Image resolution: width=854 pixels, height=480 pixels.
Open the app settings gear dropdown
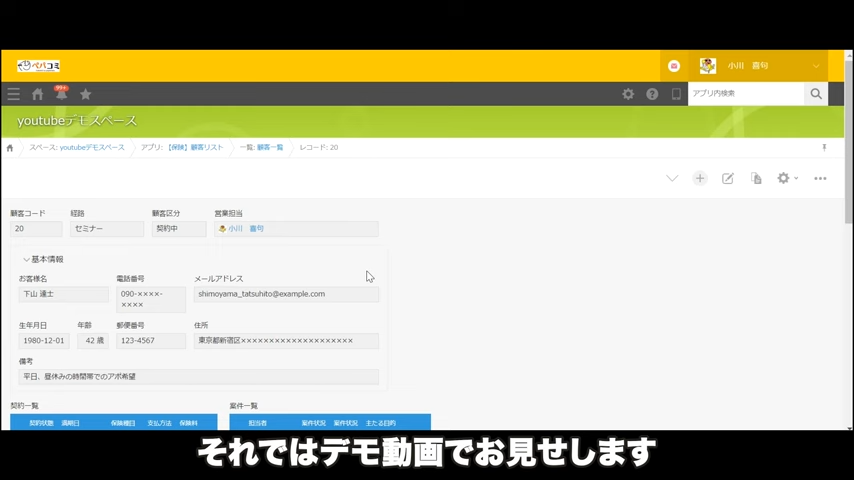click(x=787, y=178)
